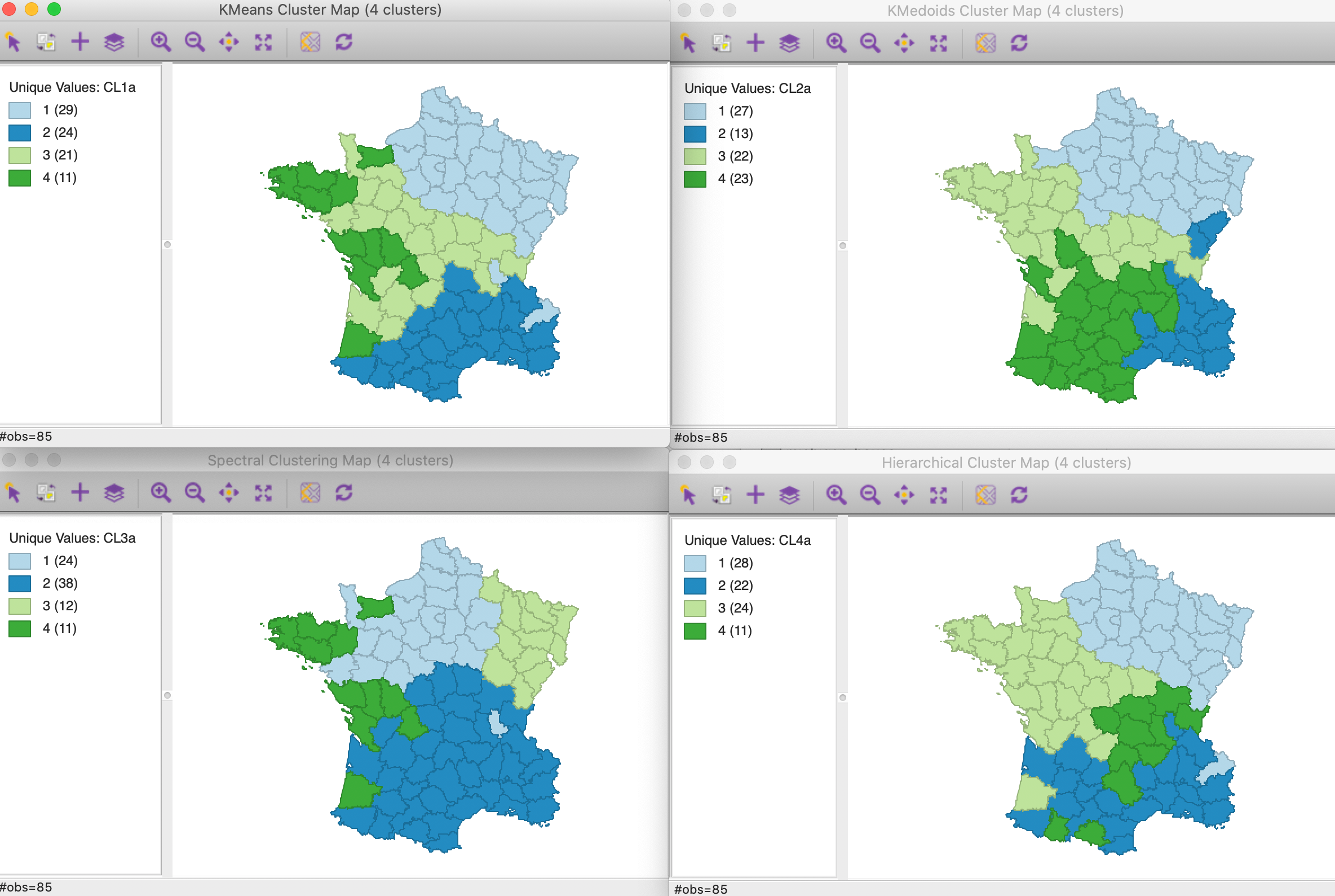The height and width of the screenshot is (896, 1335).
Task: Click the 'Unique Values: CL2a' legend title
Action: tap(747, 88)
